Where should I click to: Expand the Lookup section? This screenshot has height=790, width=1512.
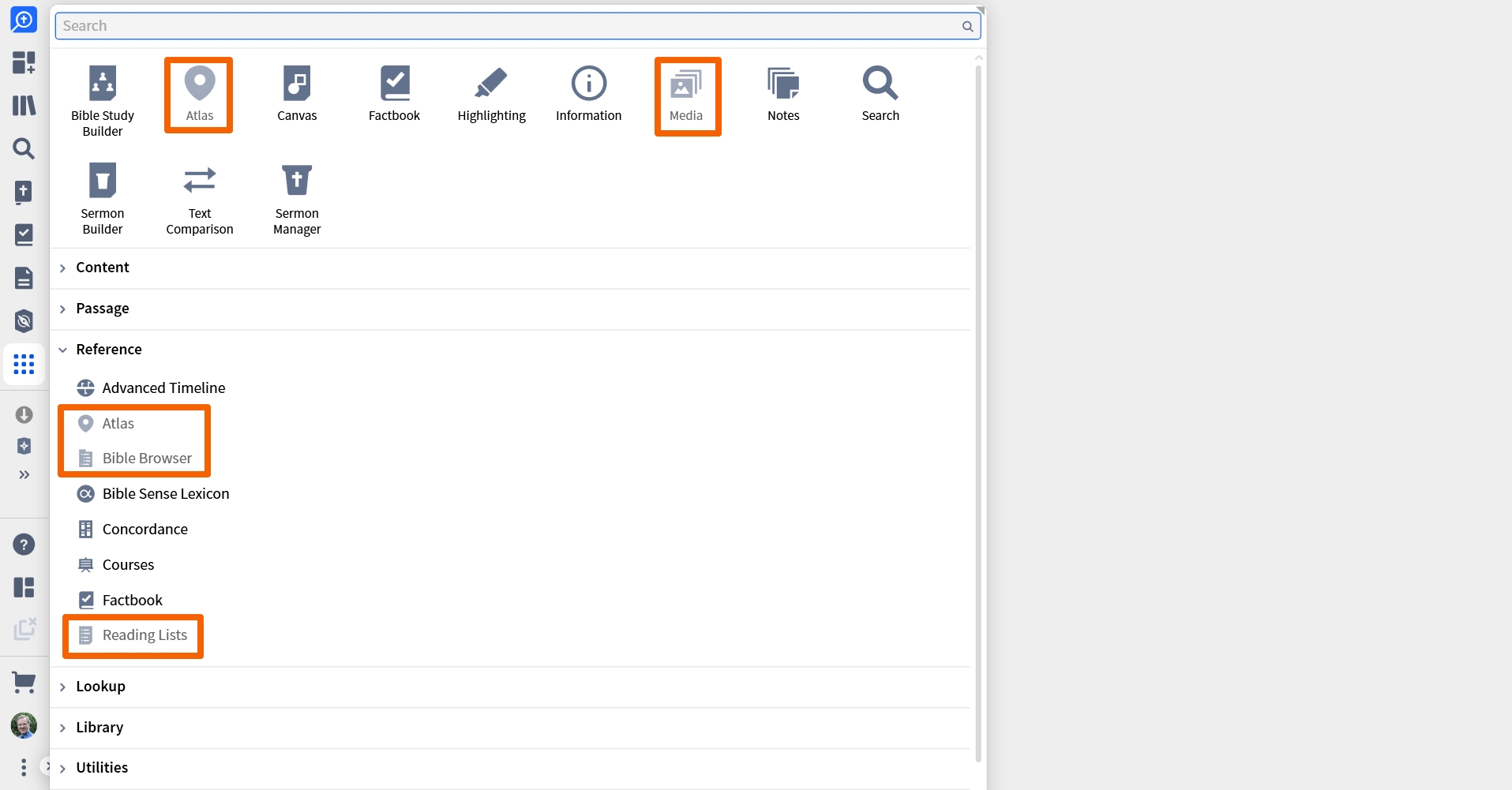coord(510,687)
